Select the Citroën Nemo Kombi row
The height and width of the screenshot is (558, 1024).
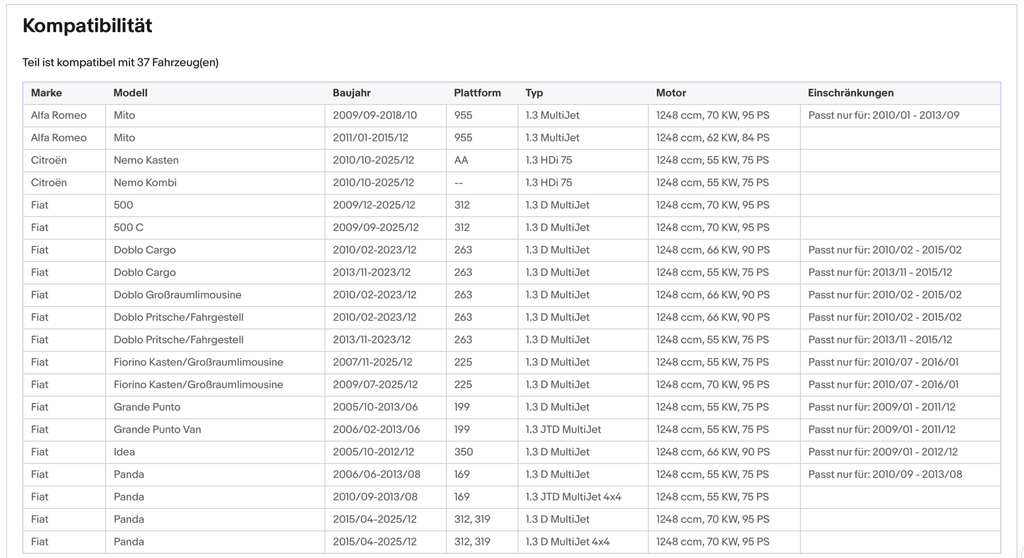(x=511, y=182)
